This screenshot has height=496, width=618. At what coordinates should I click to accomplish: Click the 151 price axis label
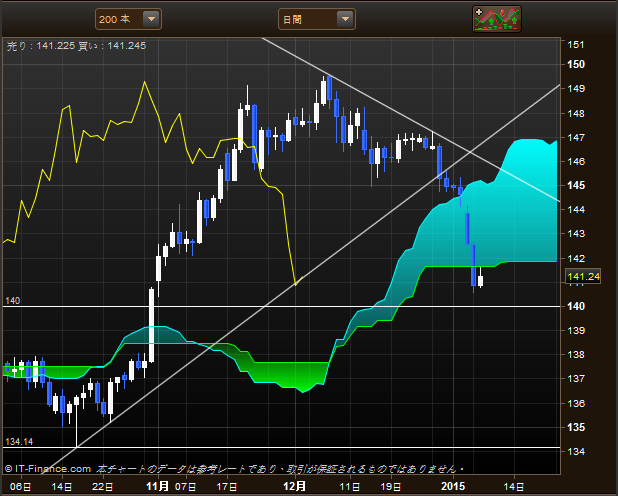(x=576, y=45)
